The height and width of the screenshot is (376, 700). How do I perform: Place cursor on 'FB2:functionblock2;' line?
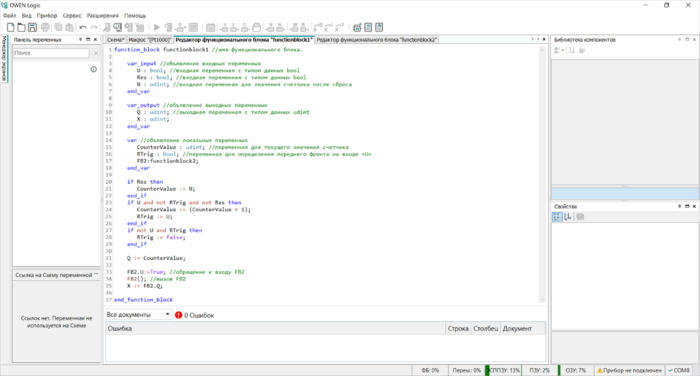167,161
